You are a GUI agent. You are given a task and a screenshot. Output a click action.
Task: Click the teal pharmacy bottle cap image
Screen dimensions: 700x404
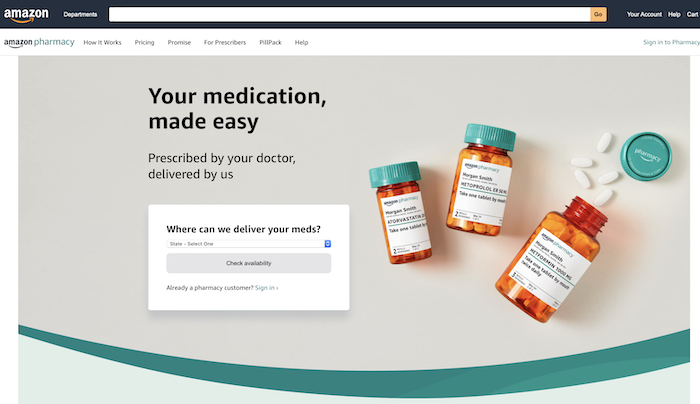click(x=646, y=156)
